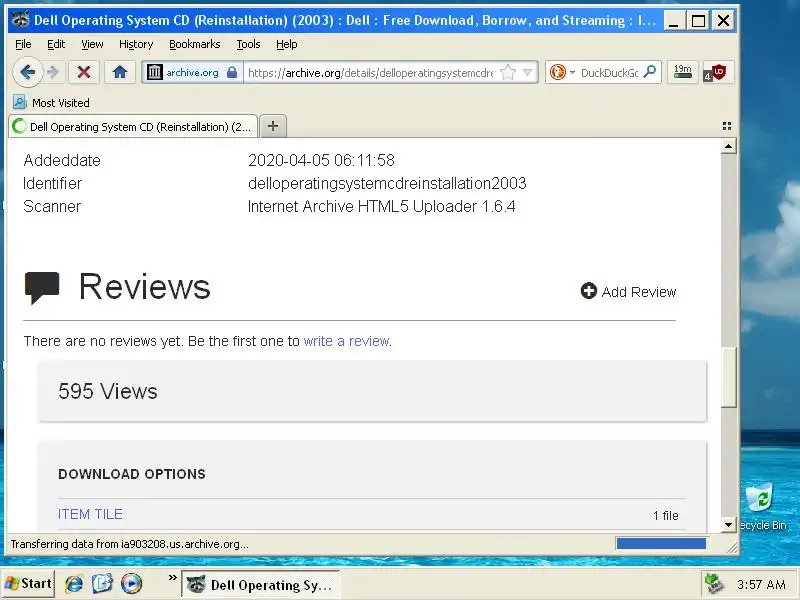Click the vertical scrollbar thumb
This screenshot has width=800, height=600.
[729, 377]
